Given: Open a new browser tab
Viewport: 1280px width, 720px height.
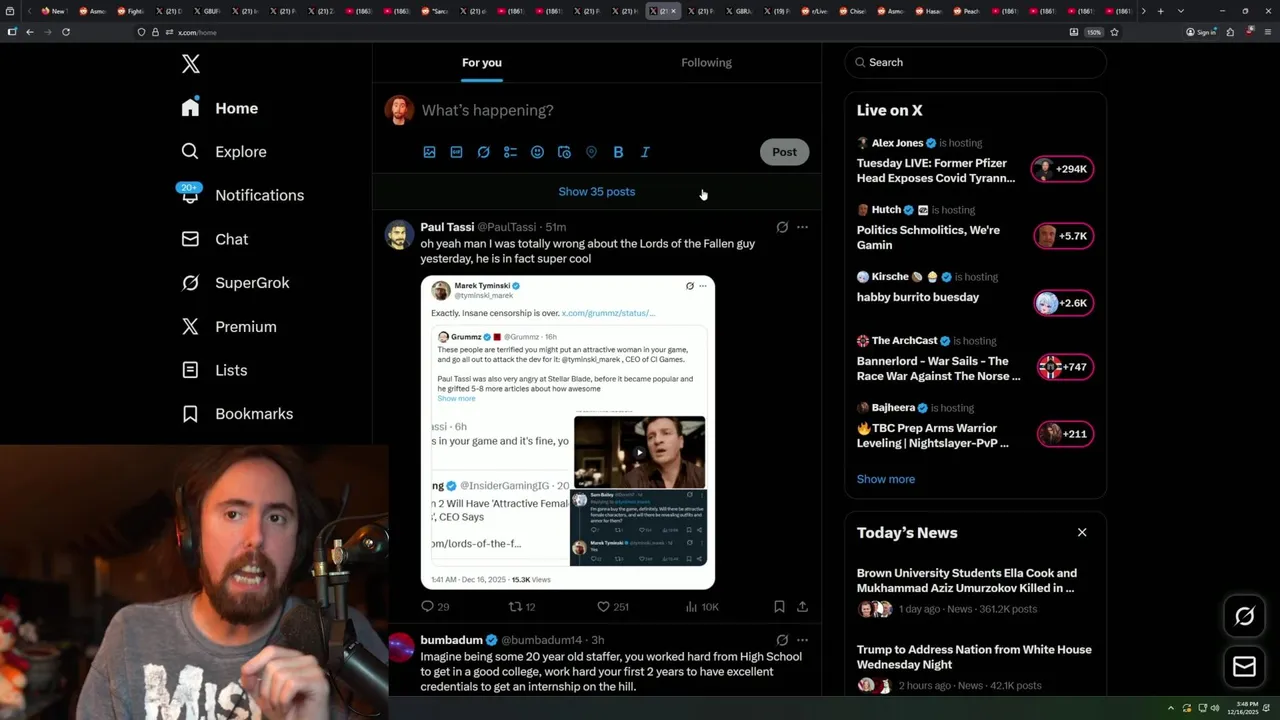Looking at the screenshot, I should [1160, 11].
